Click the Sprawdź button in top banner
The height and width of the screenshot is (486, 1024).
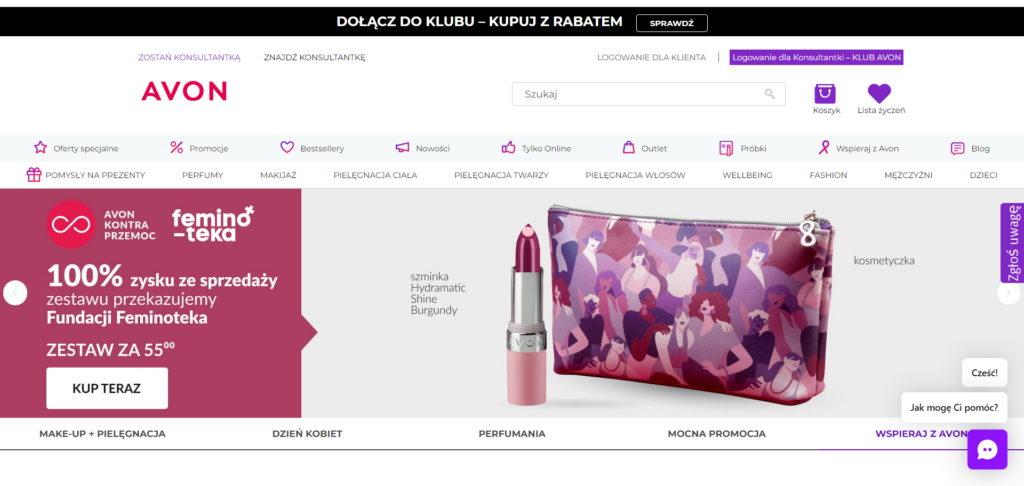coord(671,22)
